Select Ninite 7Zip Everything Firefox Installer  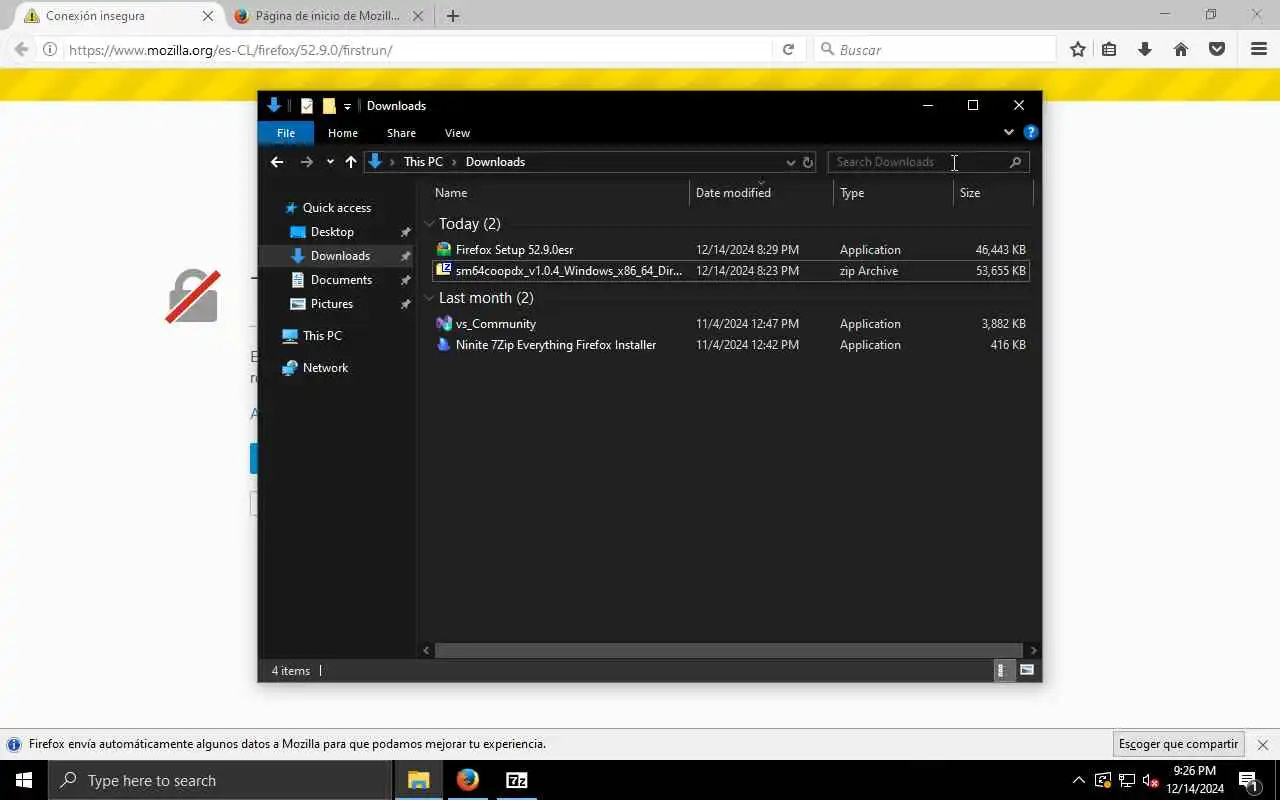[x=731, y=345]
